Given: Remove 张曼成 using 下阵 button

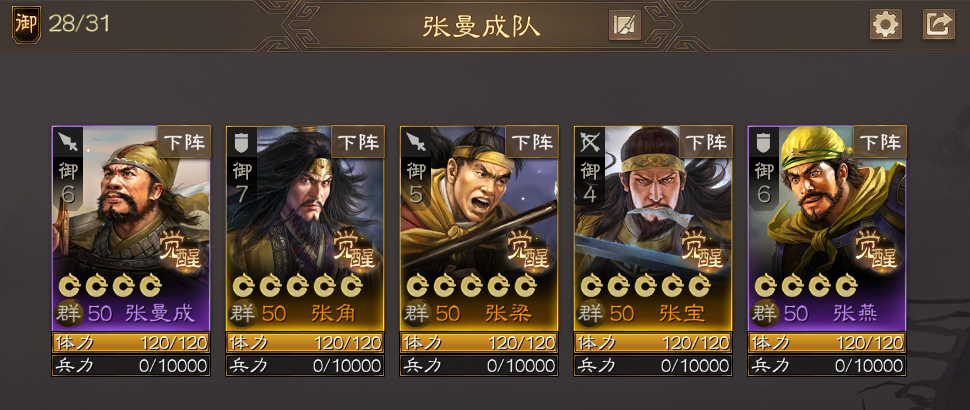Looking at the screenshot, I should coord(184,142).
